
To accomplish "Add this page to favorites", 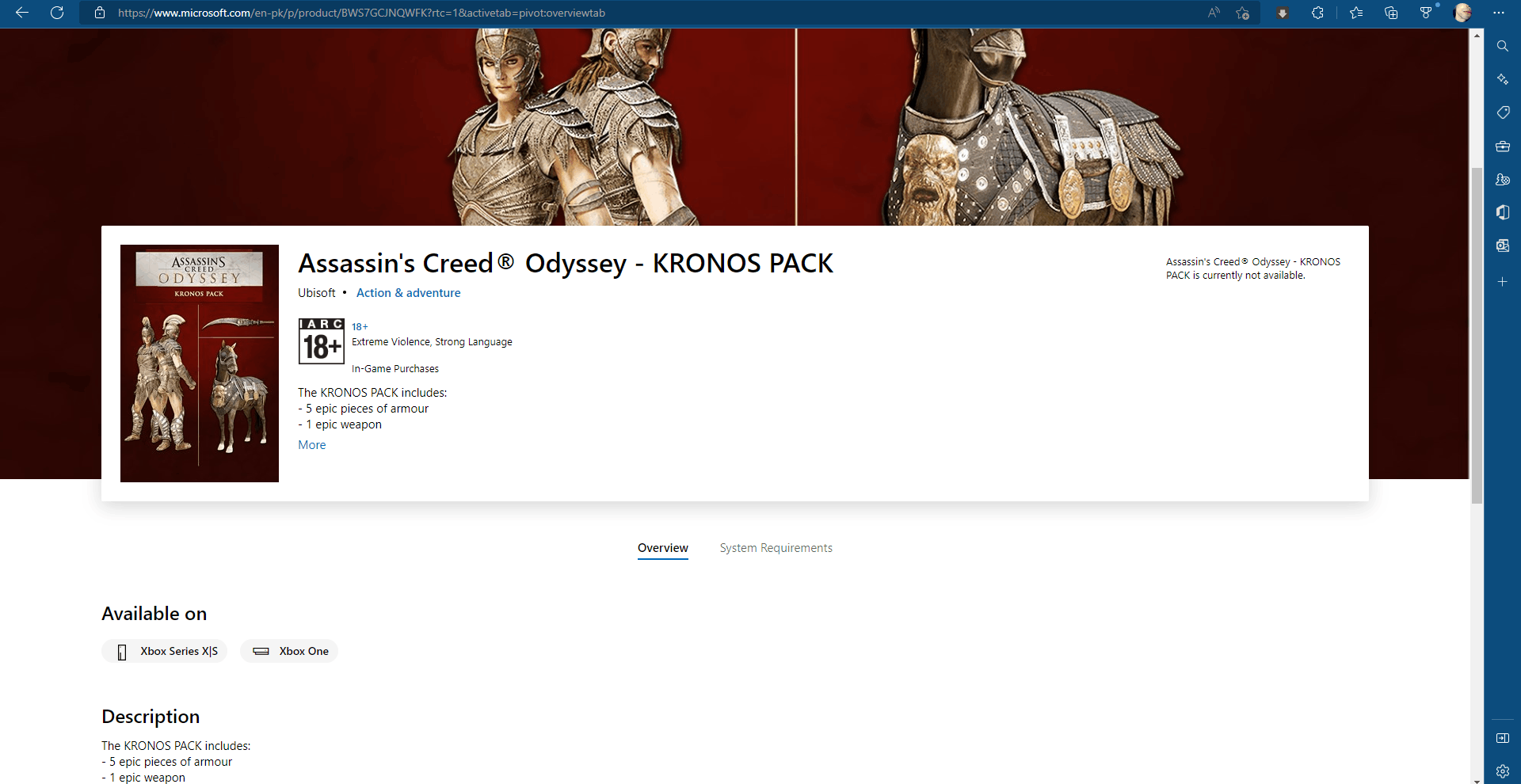I will pos(1242,13).
